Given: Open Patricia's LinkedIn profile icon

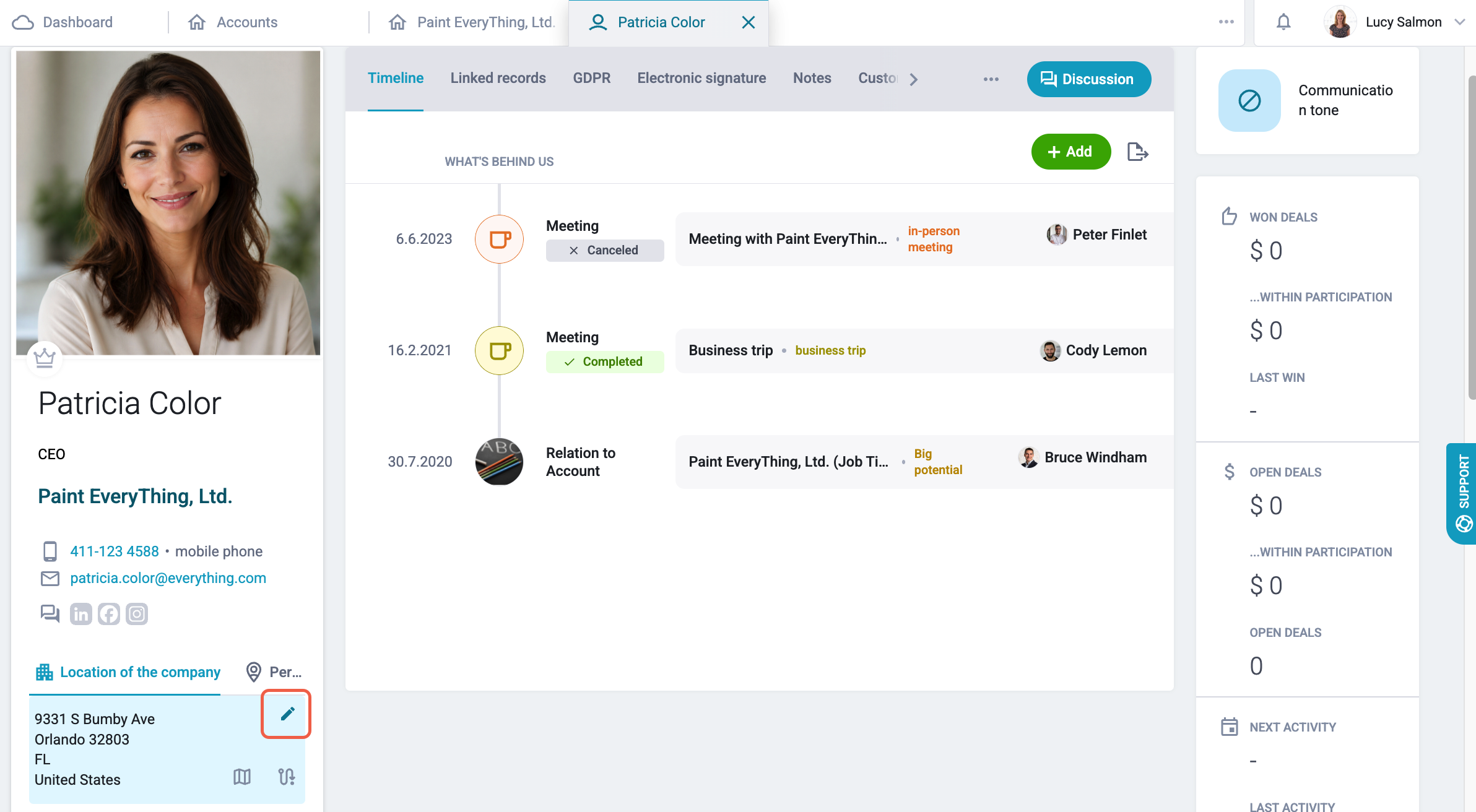Looking at the screenshot, I should pos(80,614).
